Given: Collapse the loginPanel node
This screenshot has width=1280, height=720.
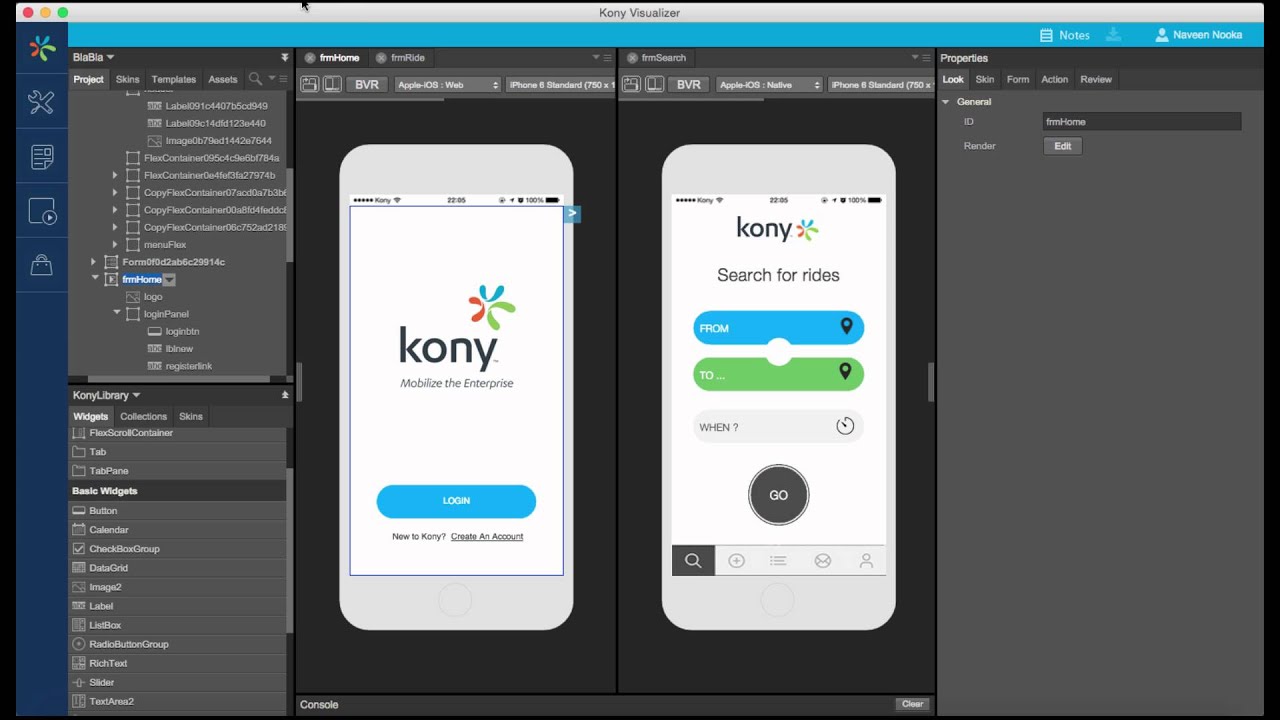Looking at the screenshot, I should tap(117, 314).
